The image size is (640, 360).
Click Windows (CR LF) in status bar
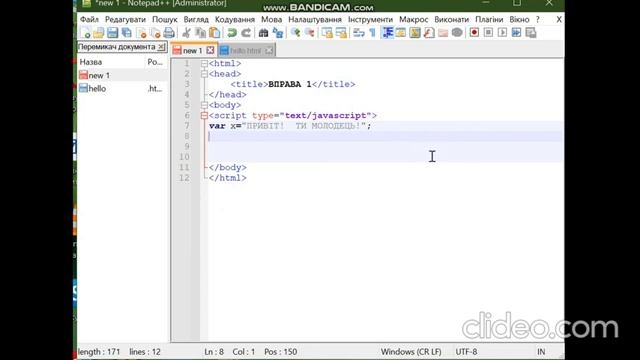coord(411,352)
